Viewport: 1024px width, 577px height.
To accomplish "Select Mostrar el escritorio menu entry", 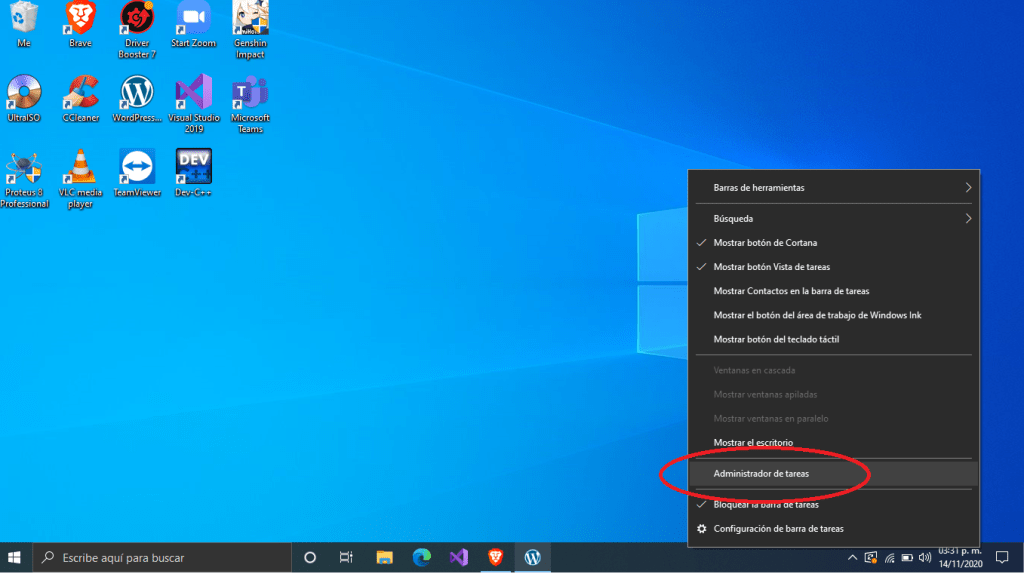I will click(753, 443).
